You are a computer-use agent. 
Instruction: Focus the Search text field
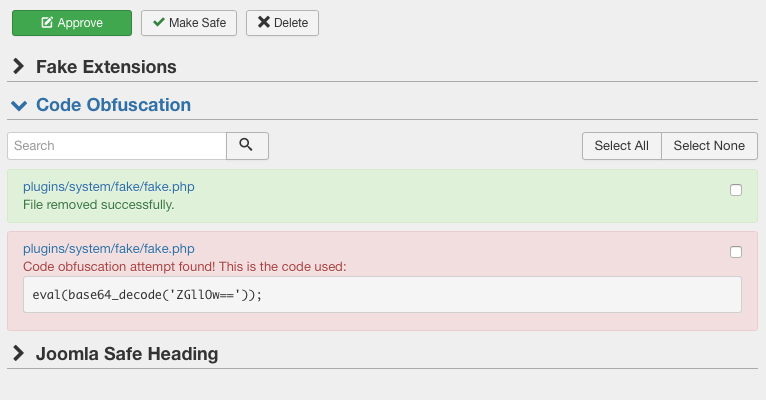point(116,146)
